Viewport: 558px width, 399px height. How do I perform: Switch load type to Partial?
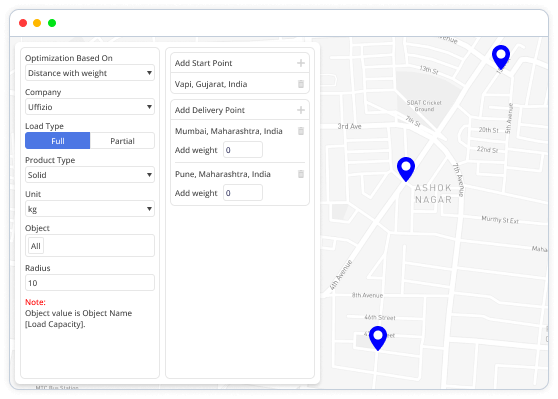pos(122,141)
